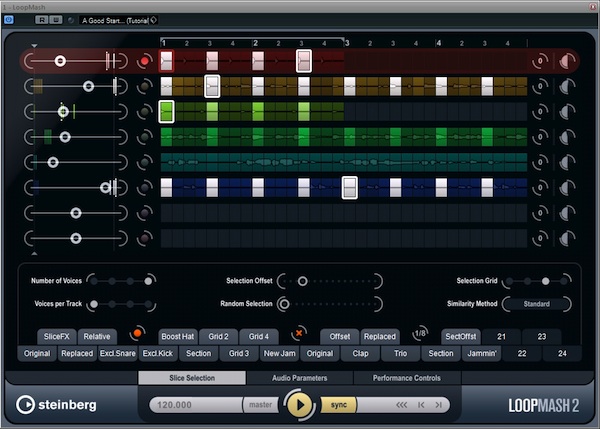Click the SliceFX scene pad
Image resolution: width=600 pixels, height=429 pixels.
point(57,336)
